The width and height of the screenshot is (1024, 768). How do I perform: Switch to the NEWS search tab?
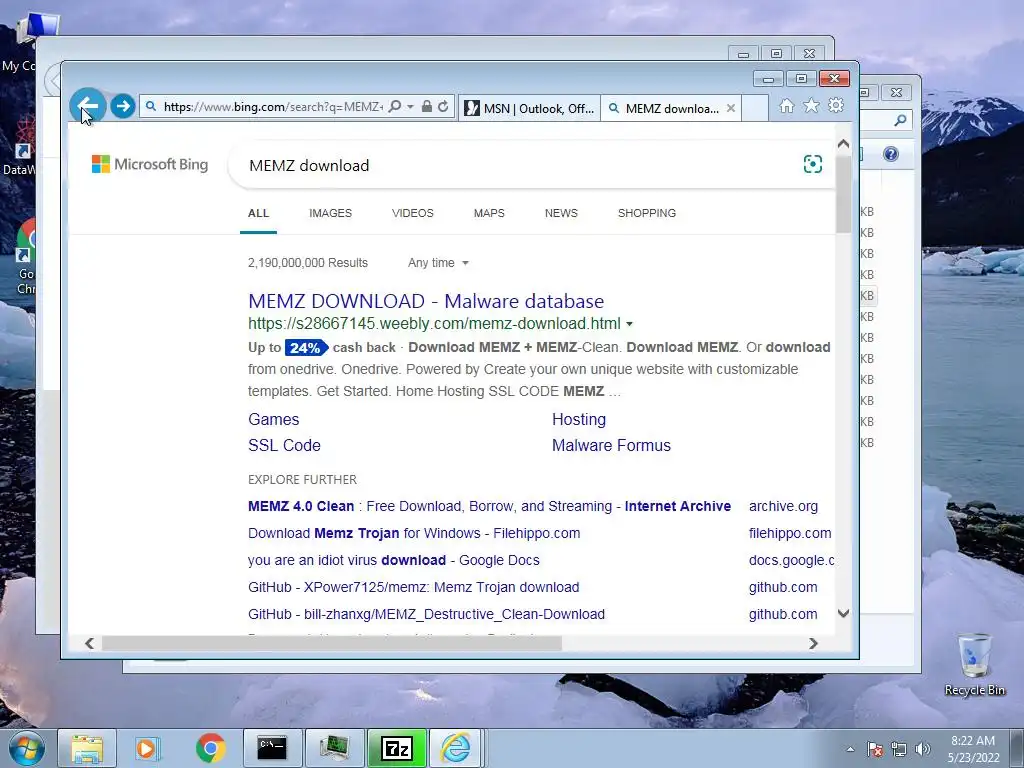tap(561, 213)
